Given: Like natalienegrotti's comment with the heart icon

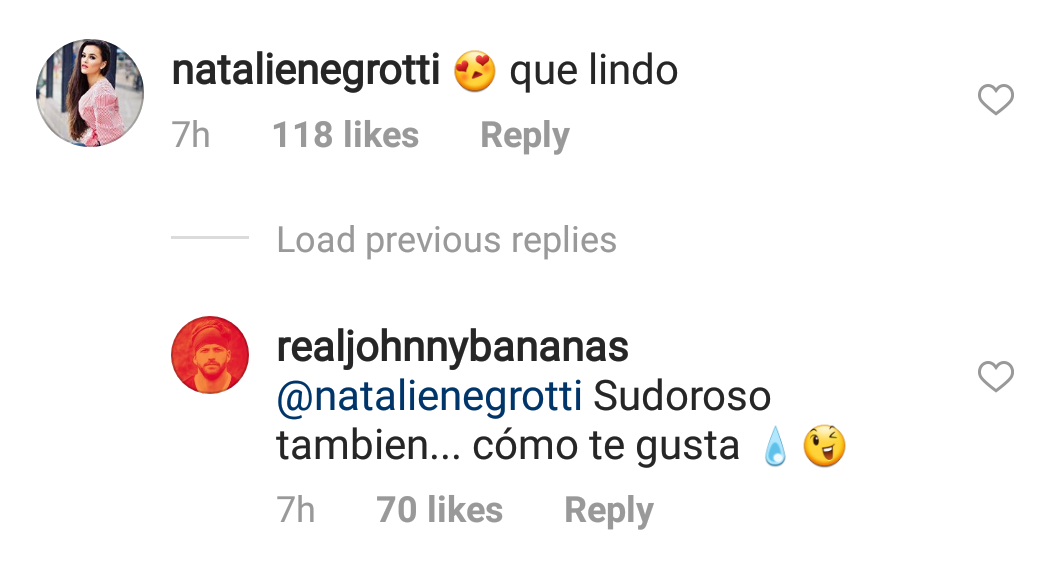Looking at the screenshot, I should click(x=995, y=99).
